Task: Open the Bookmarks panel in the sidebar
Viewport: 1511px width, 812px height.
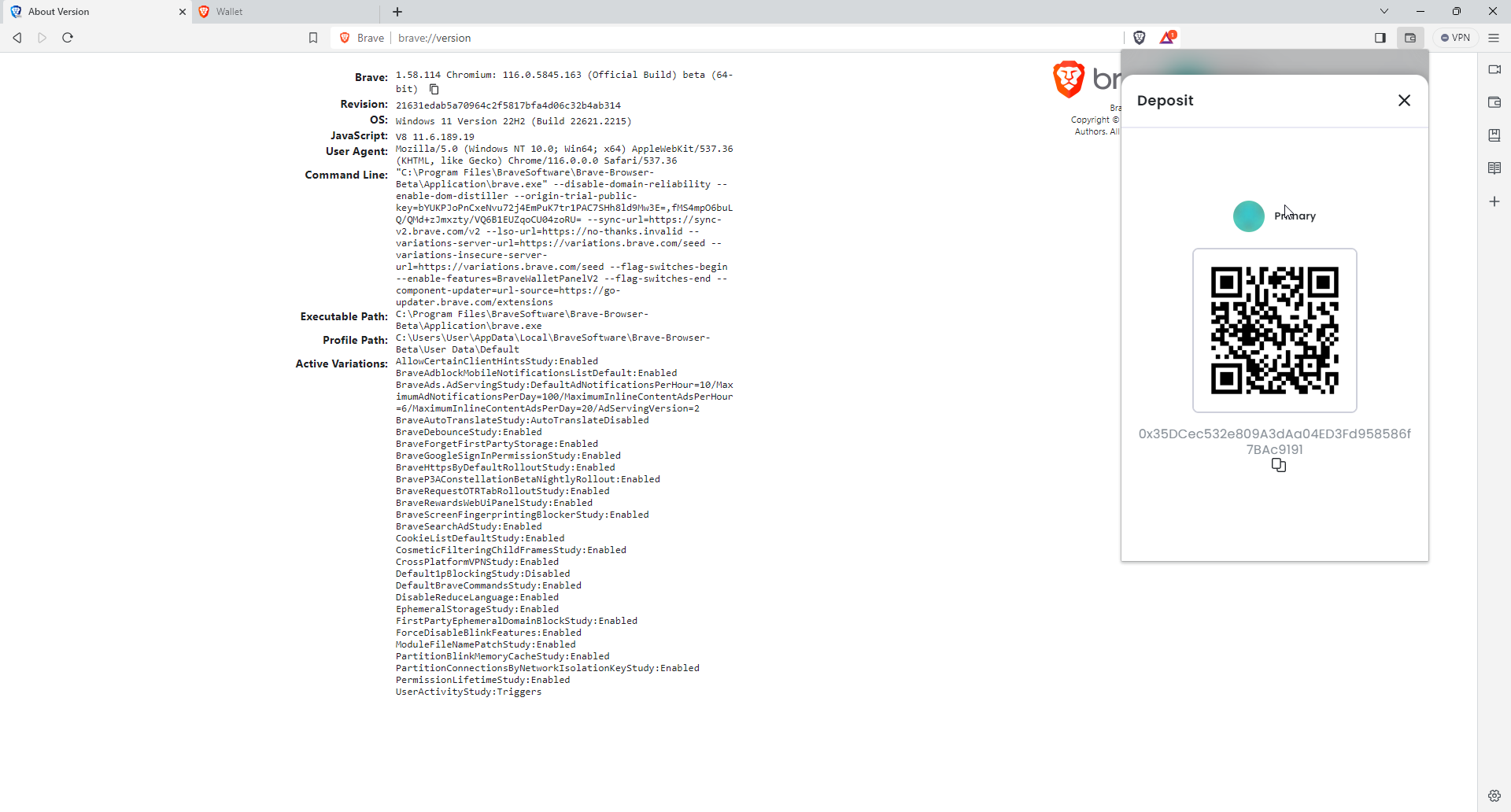Action: [1494, 135]
